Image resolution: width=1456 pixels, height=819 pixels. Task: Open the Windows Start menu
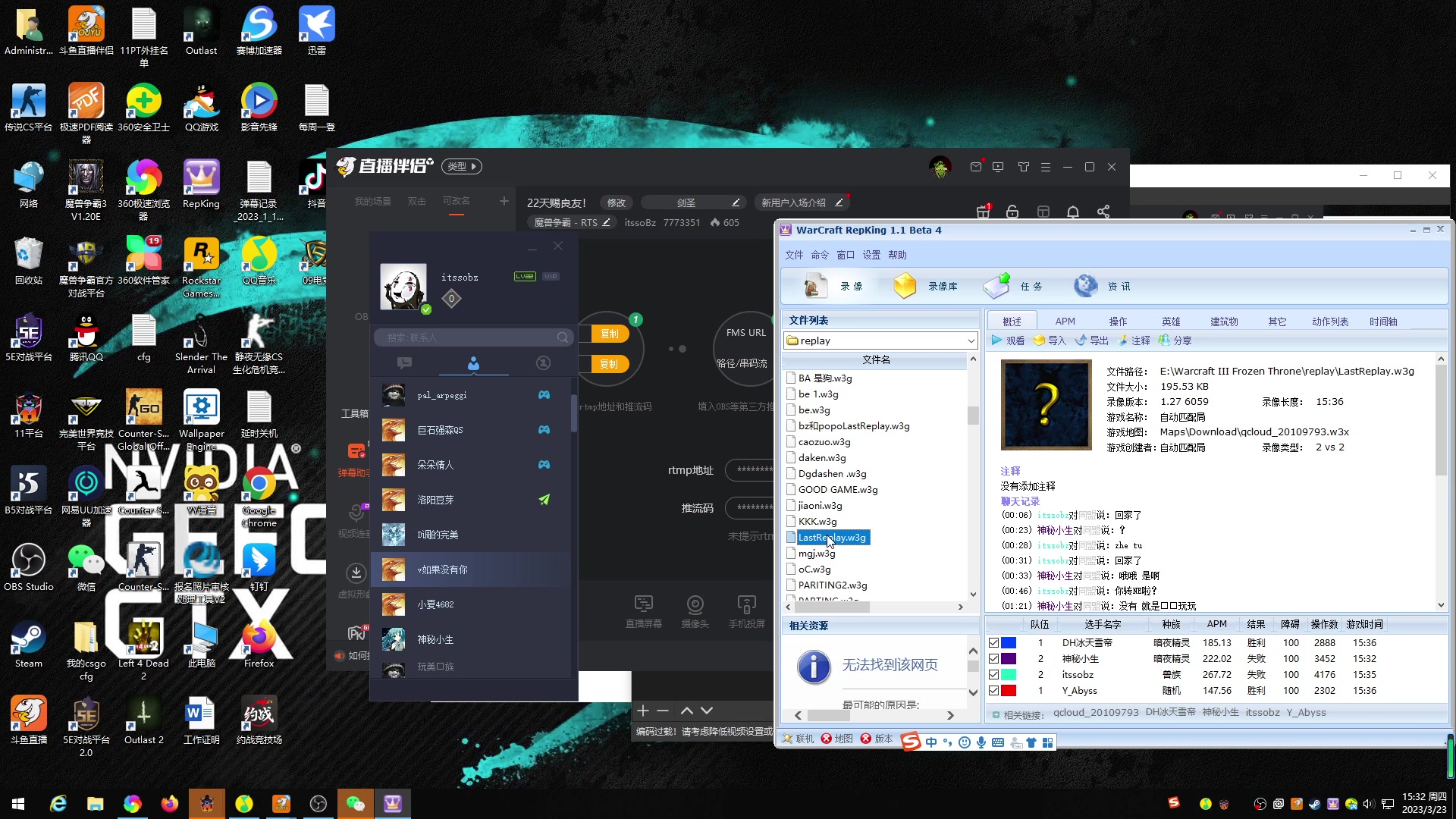tap(18, 803)
